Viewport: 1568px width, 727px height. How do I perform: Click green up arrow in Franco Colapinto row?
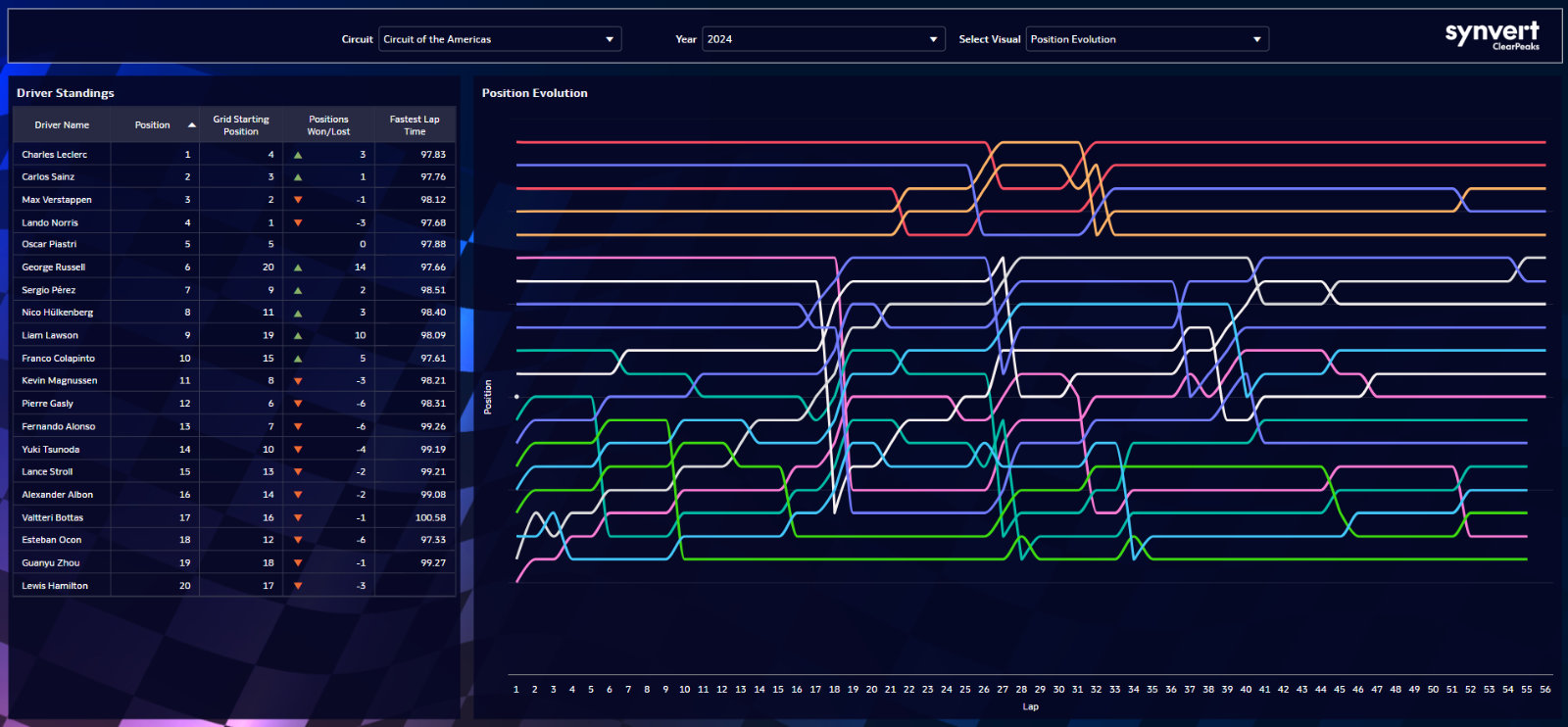298,359
